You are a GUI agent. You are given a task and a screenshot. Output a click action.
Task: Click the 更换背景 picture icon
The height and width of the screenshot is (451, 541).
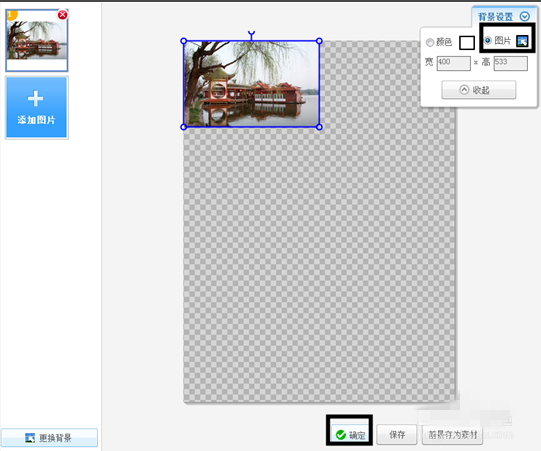(30, 438)
